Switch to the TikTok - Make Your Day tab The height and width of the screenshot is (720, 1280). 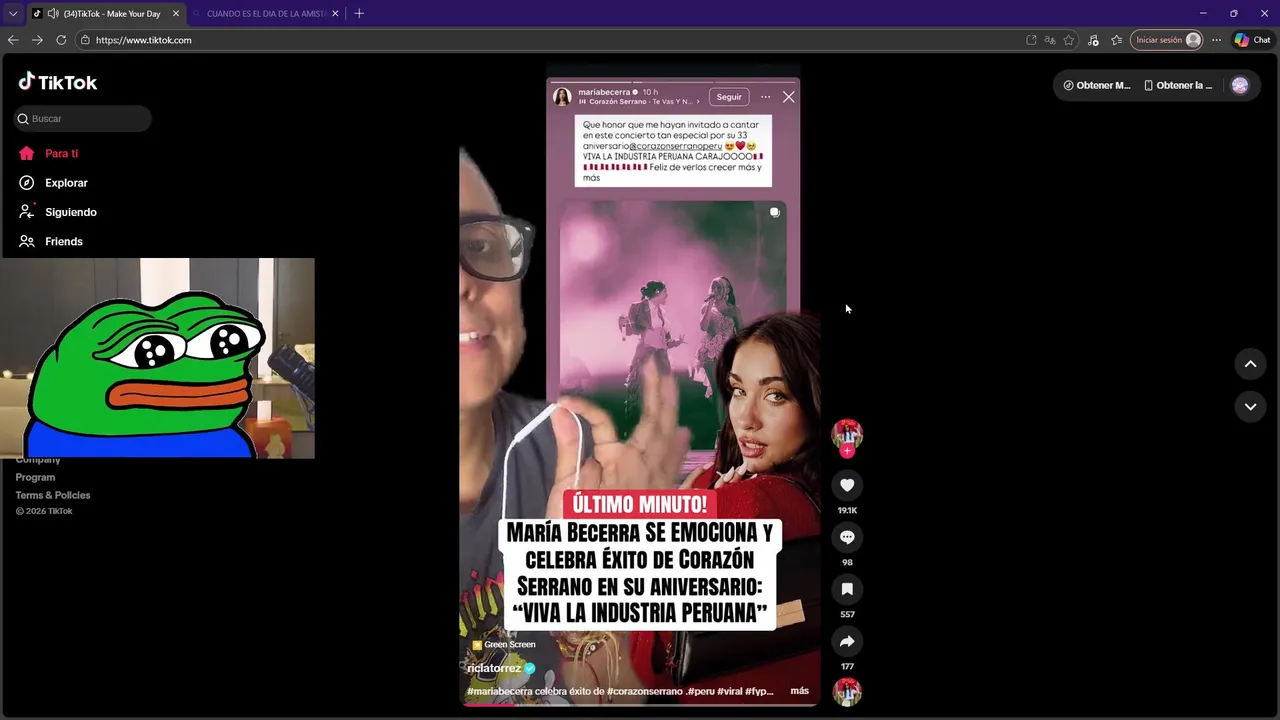[x=105, y=13]
